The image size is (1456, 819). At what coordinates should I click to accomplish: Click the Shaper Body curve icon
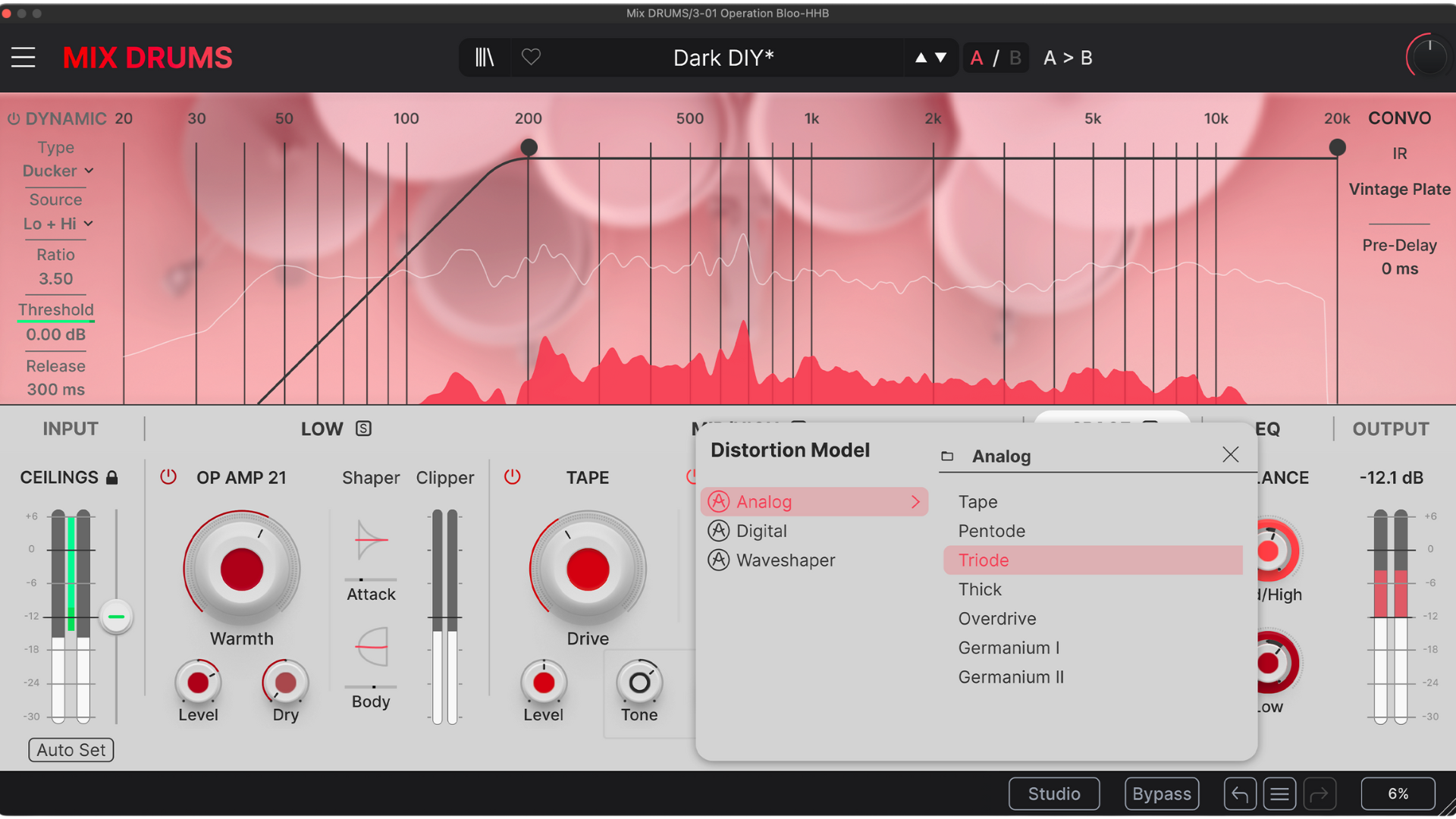point(372,647)
